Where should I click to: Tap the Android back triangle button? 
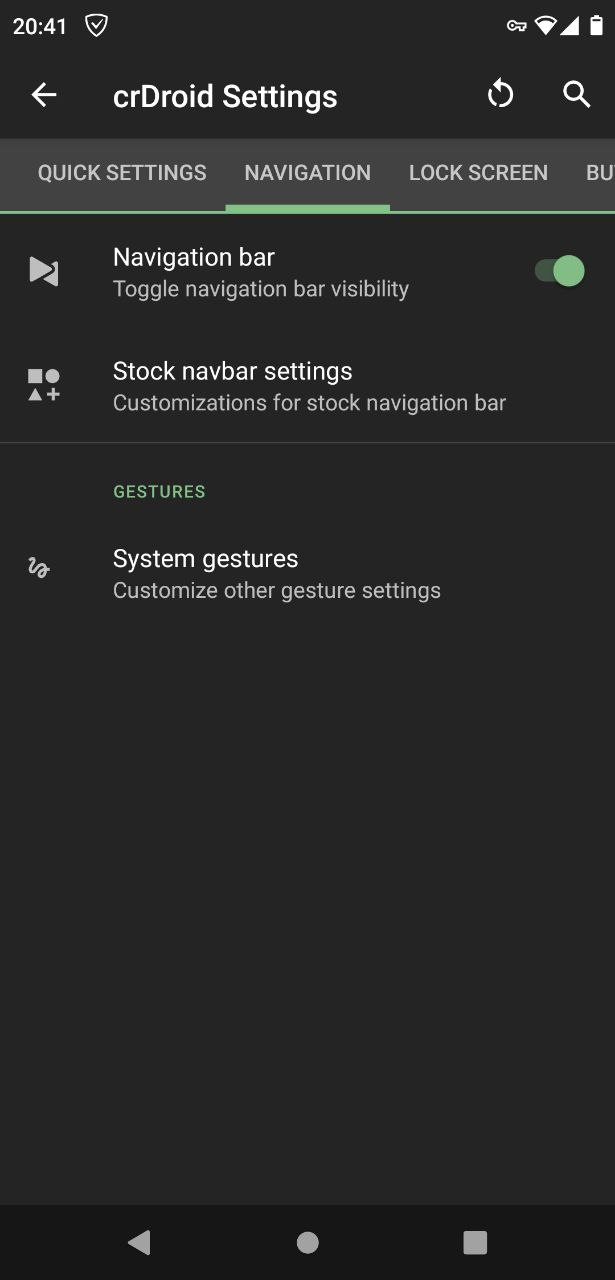point(139,1242)
